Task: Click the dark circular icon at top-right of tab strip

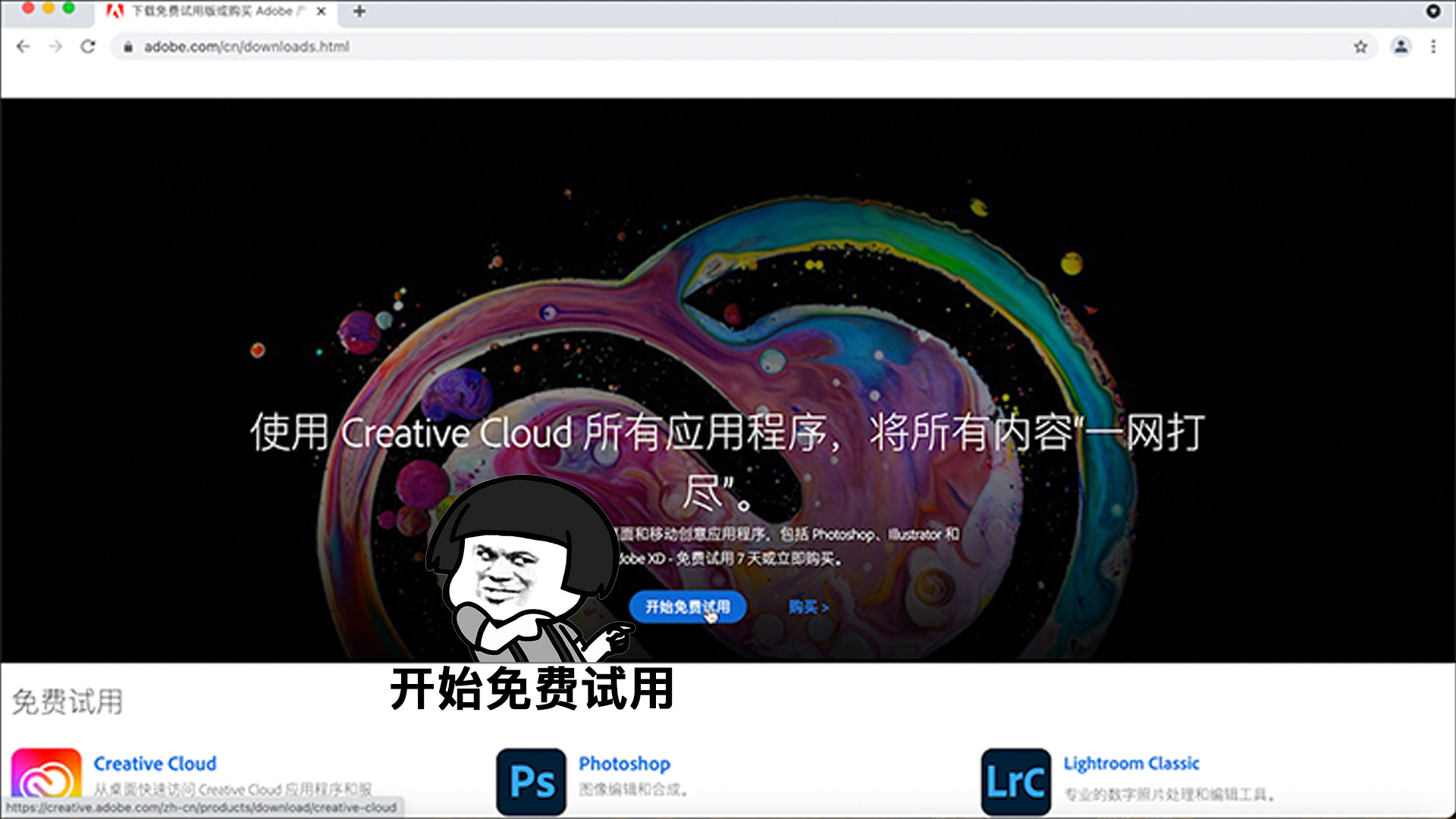Action: pyautogui.click(x=1432, y=11)
